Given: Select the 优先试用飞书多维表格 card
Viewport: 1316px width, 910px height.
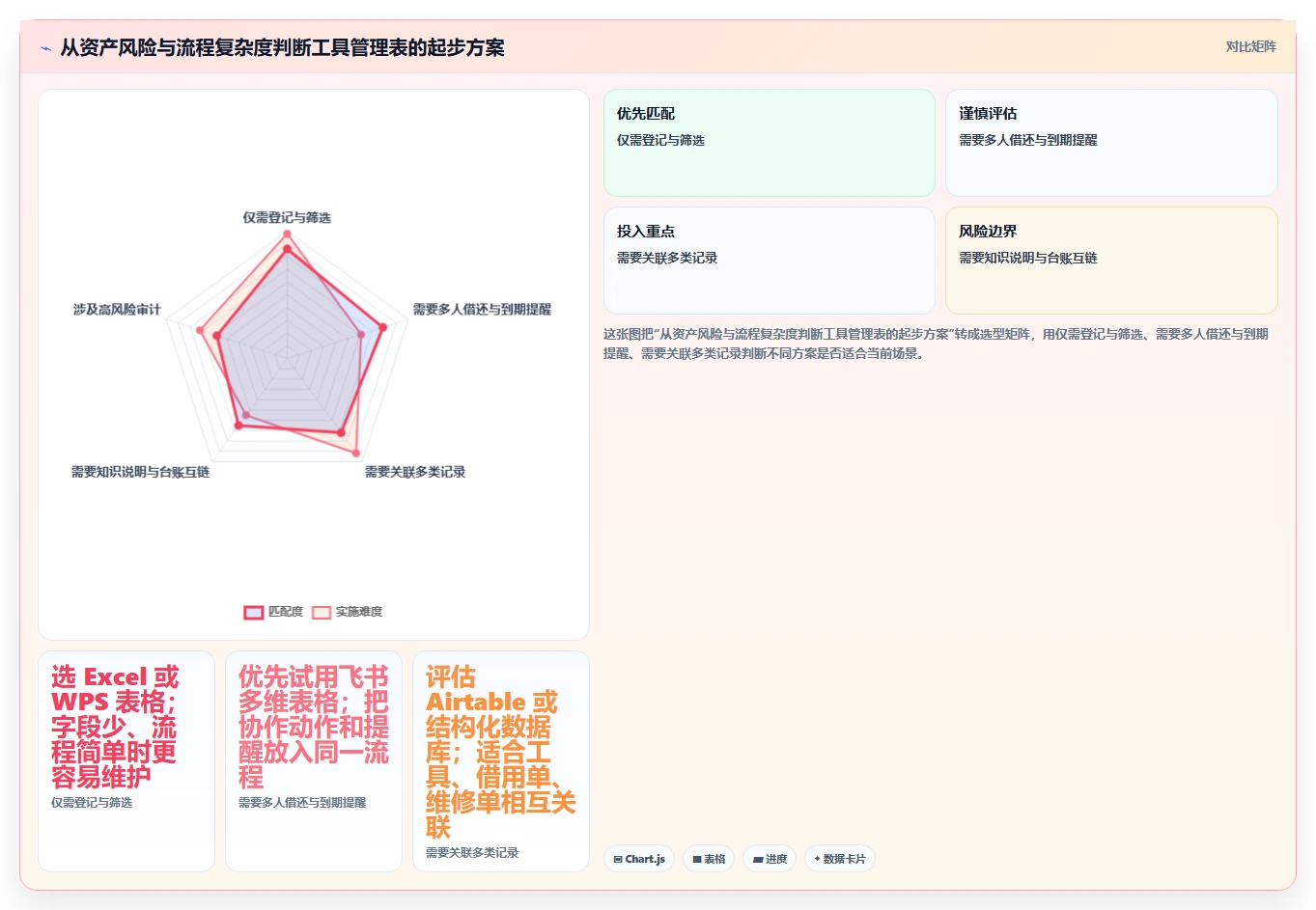Looking at the screenshot, I should coord(314,761).
